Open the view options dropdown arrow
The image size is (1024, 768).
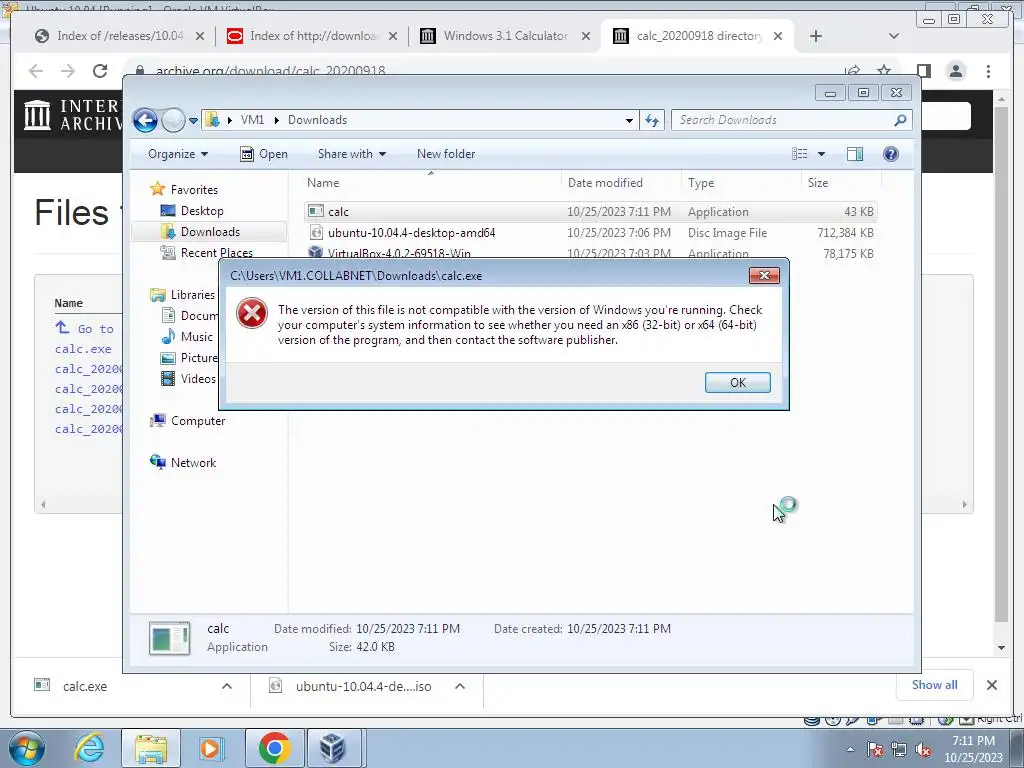tap(821, 154)
